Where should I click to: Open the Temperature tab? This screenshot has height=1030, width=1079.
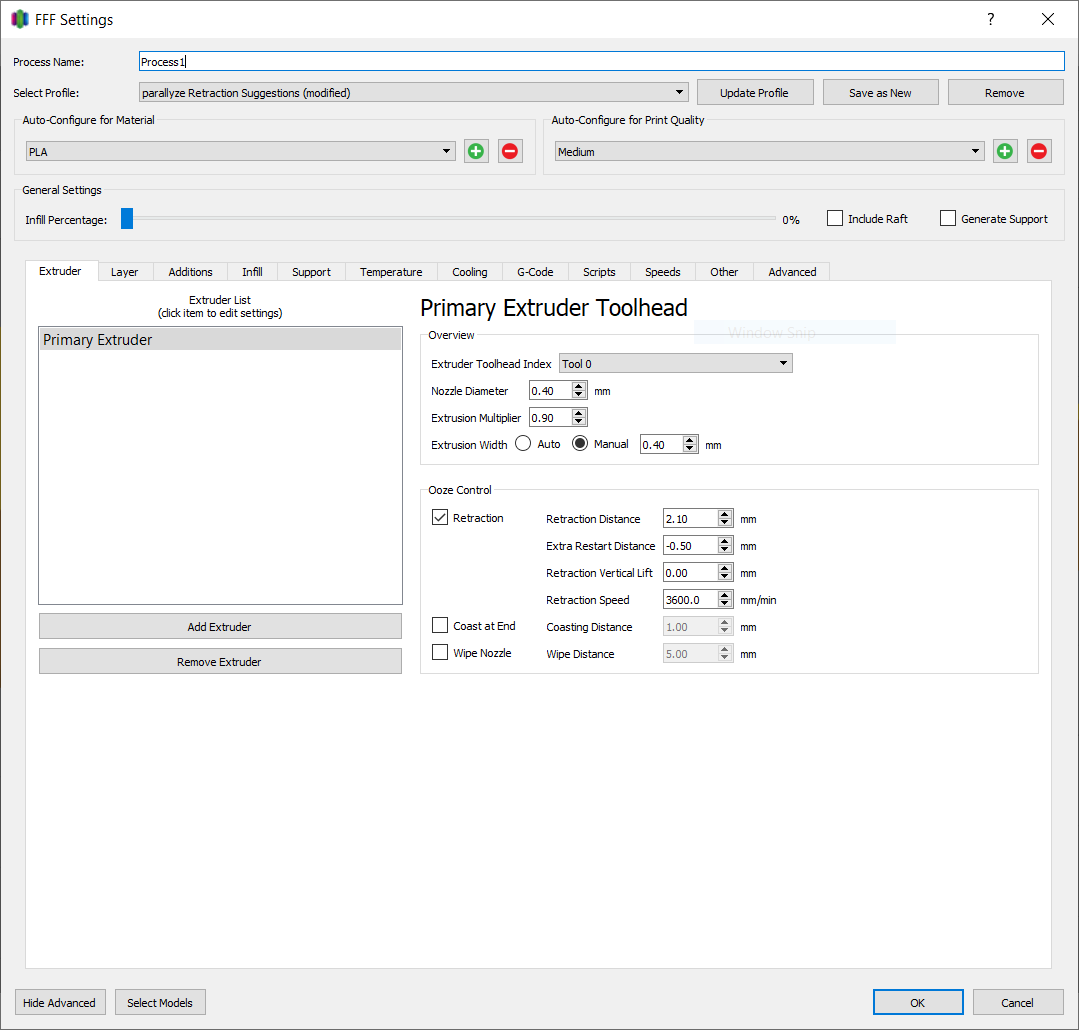tap(391, 272)
